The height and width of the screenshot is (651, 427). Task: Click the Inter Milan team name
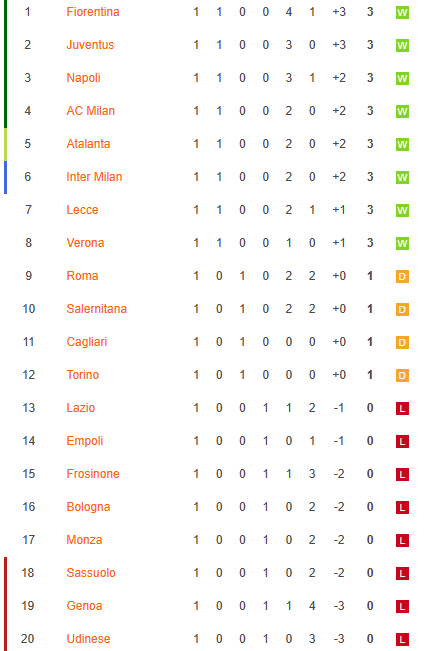[94, 177]
